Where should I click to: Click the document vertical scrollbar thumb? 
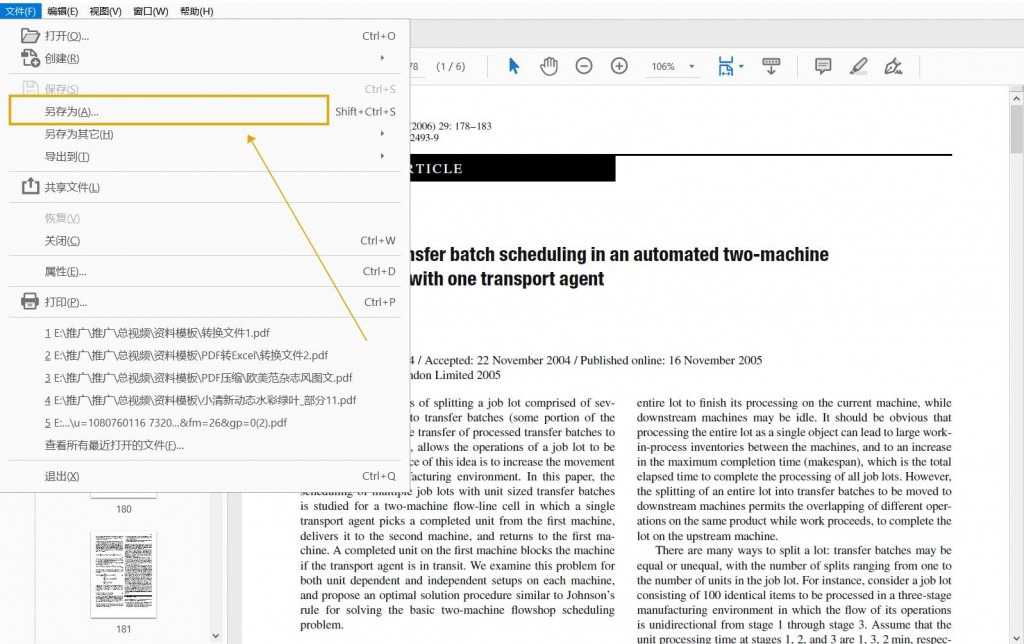point(1016,129)
